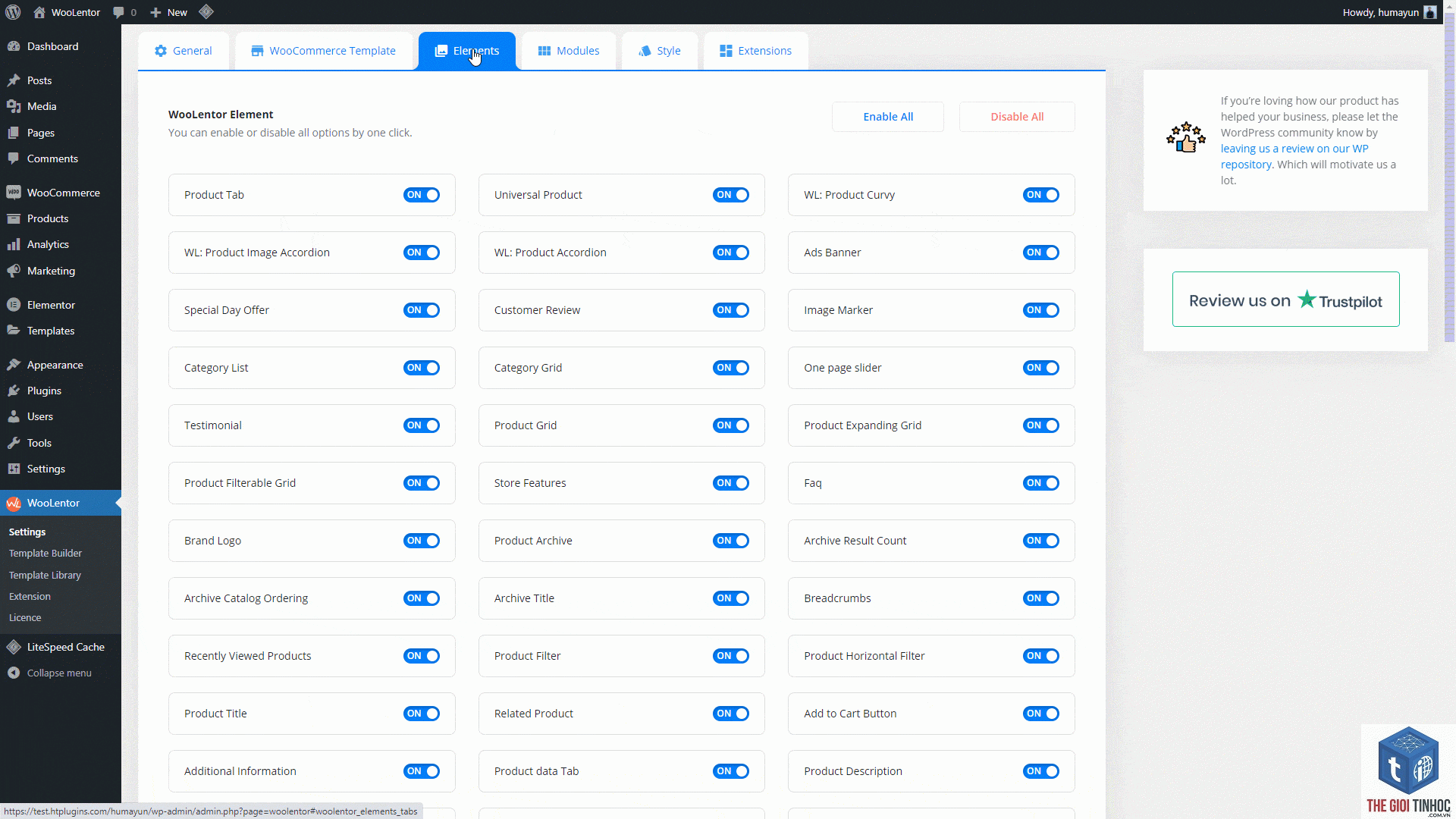Screen dimensions: 1456x819
Task: Click the Plugins plug icon
Action: (x=14, y=391)
